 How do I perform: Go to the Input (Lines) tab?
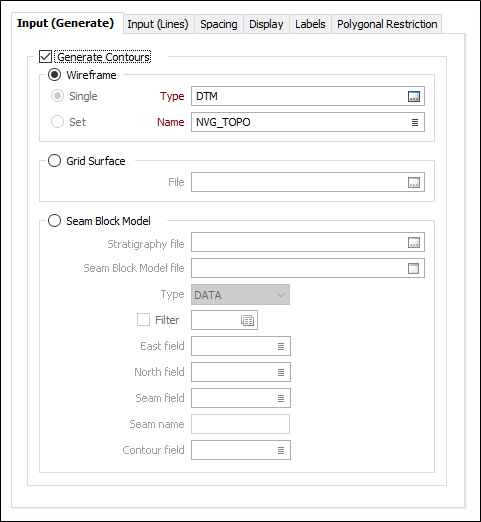click(x=158, y=24)
